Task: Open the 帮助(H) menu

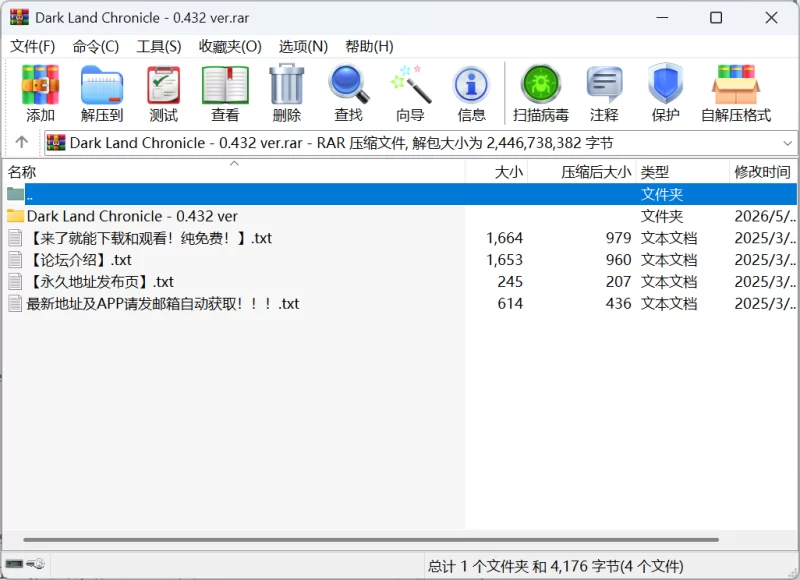Action: pyautogui.click(x=369, y=46)
